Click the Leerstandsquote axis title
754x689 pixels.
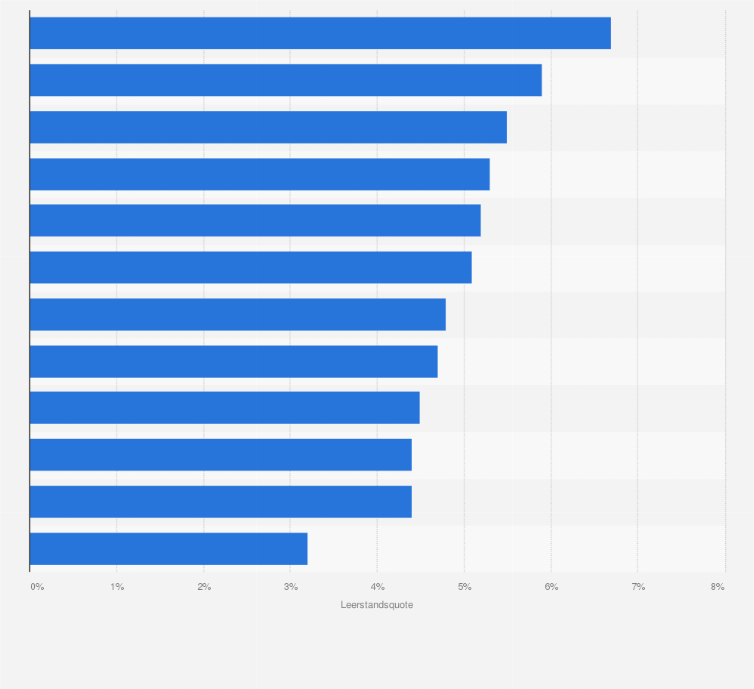coord(377,605)
